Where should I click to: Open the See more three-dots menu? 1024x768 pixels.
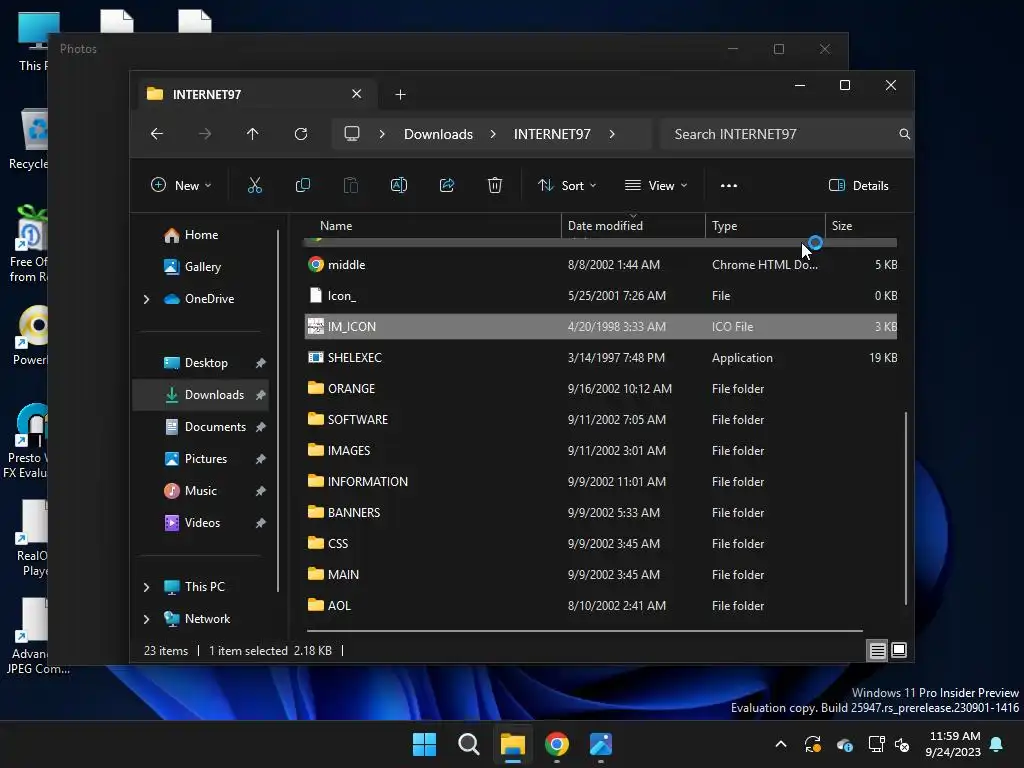point(729,185)
